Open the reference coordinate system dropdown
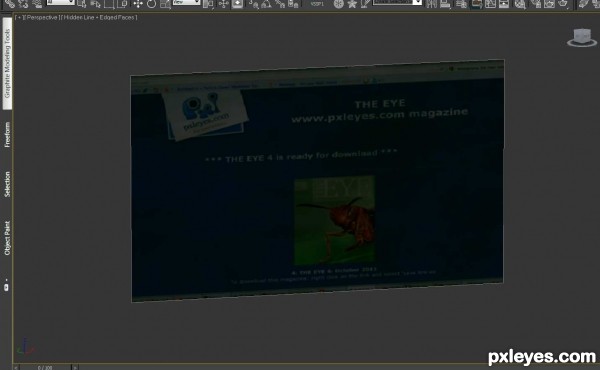The image size is (600, 370). click(186, 2)
